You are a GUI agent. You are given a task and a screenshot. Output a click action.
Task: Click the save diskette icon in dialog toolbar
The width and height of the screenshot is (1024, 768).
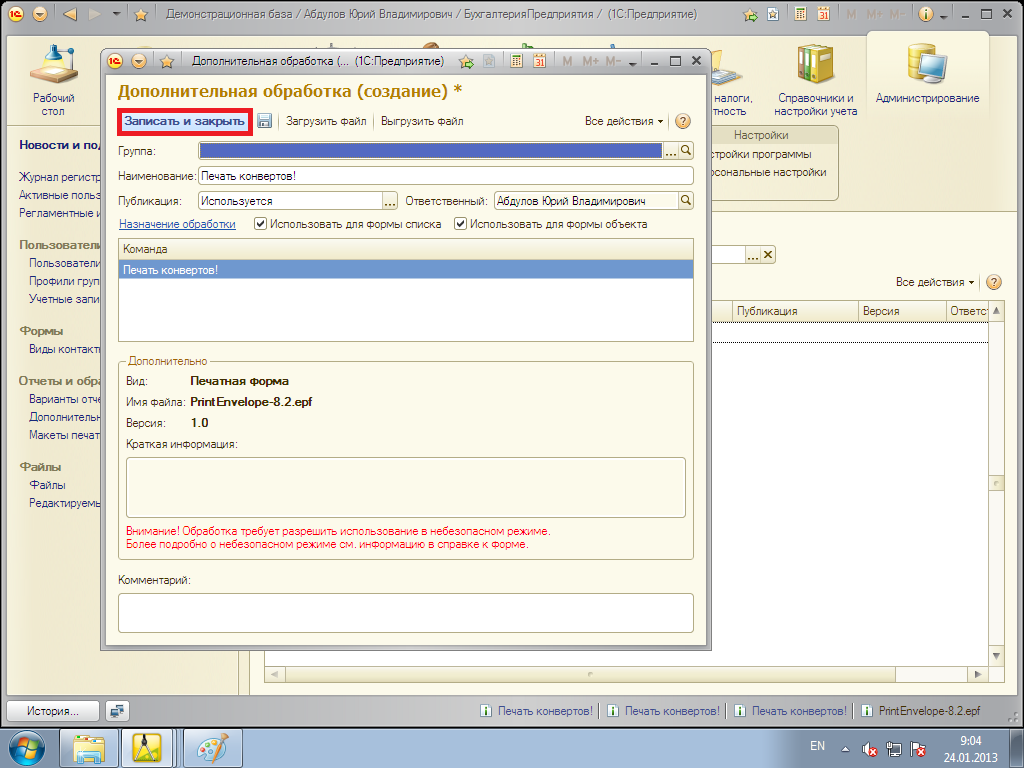(265, 121)
